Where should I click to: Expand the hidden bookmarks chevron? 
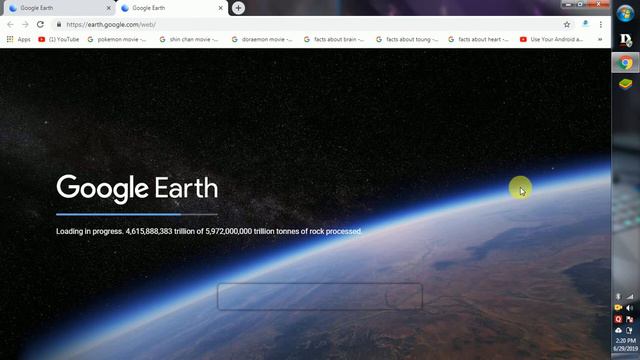(600, 39)
